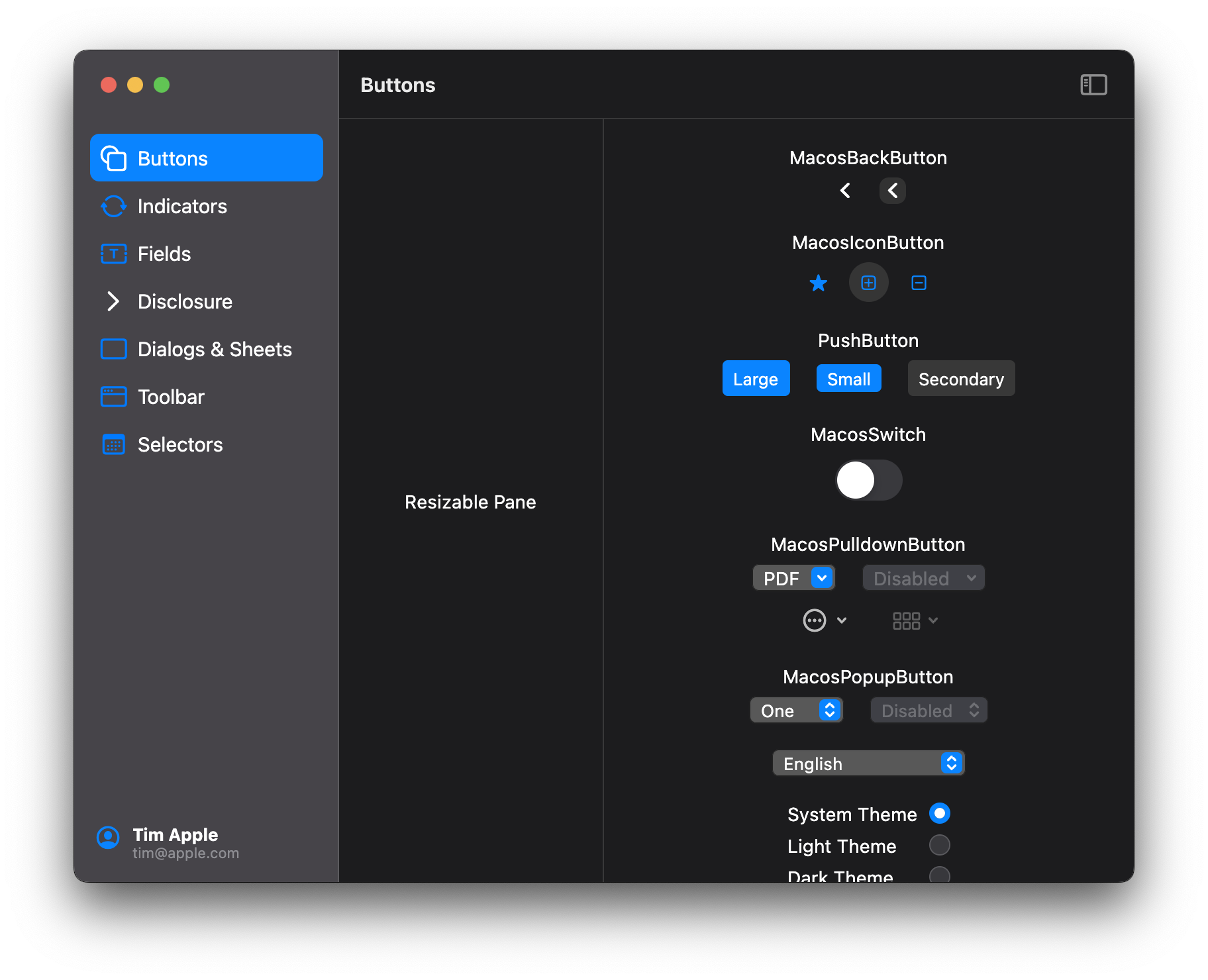Open the English language popup
1208x980 pixels.
(868, 763)
